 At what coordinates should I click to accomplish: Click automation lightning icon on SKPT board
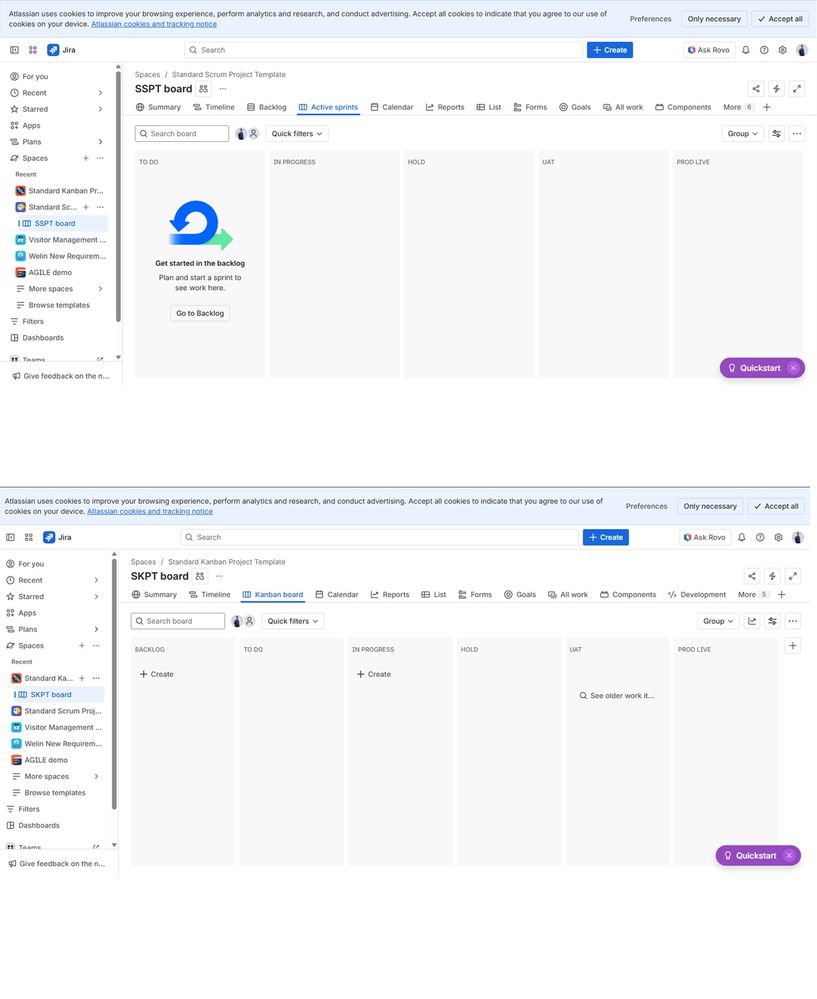(772, 576)
